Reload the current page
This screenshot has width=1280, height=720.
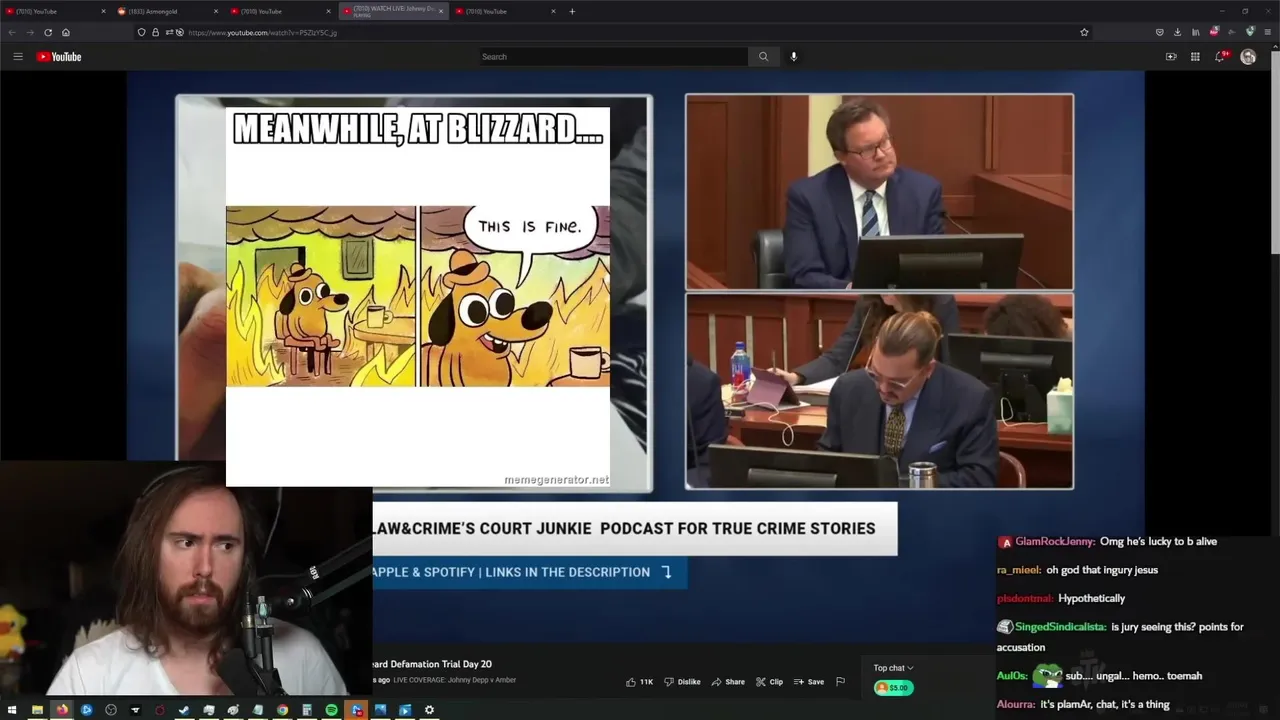click(48, 32)
